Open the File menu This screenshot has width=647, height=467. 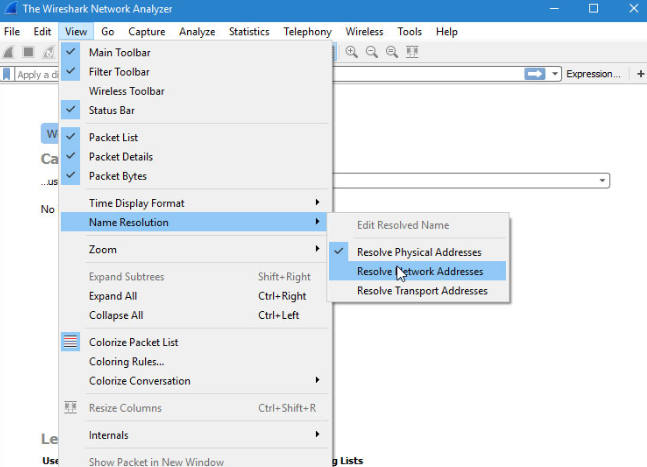(12, 32)
